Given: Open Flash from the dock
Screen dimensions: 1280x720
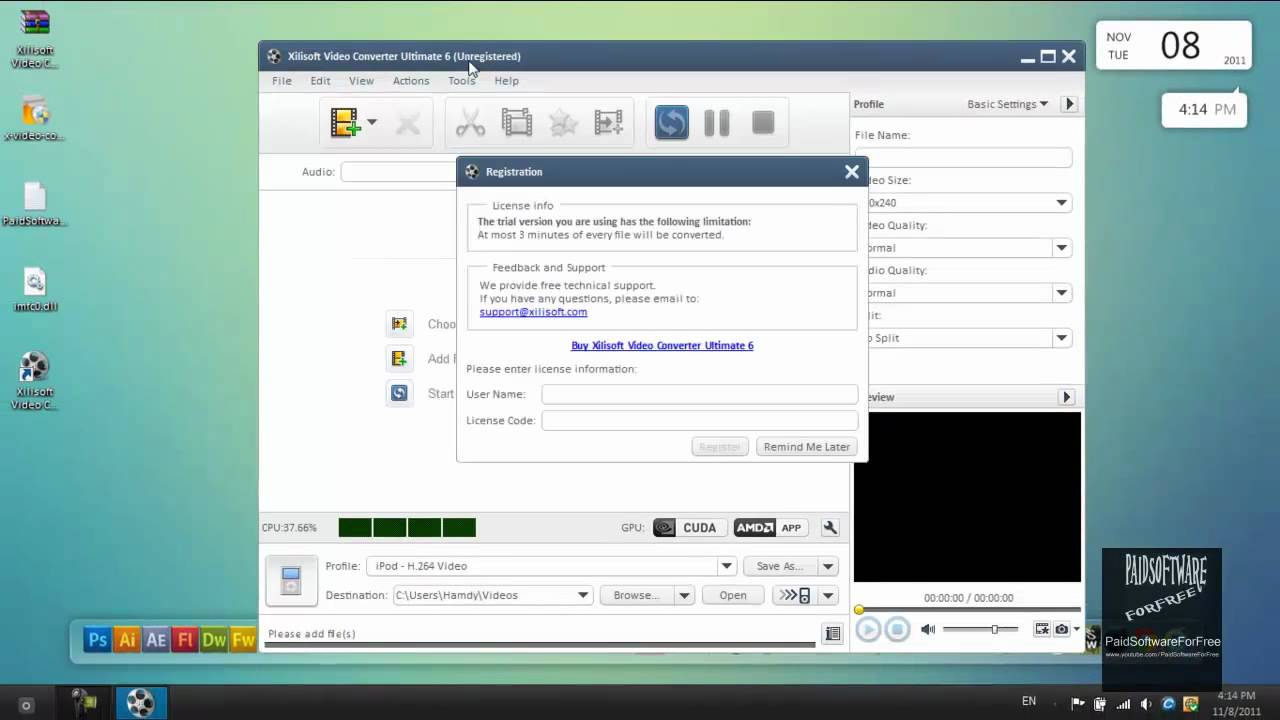Looking at the screenshot, I should 184,640.
